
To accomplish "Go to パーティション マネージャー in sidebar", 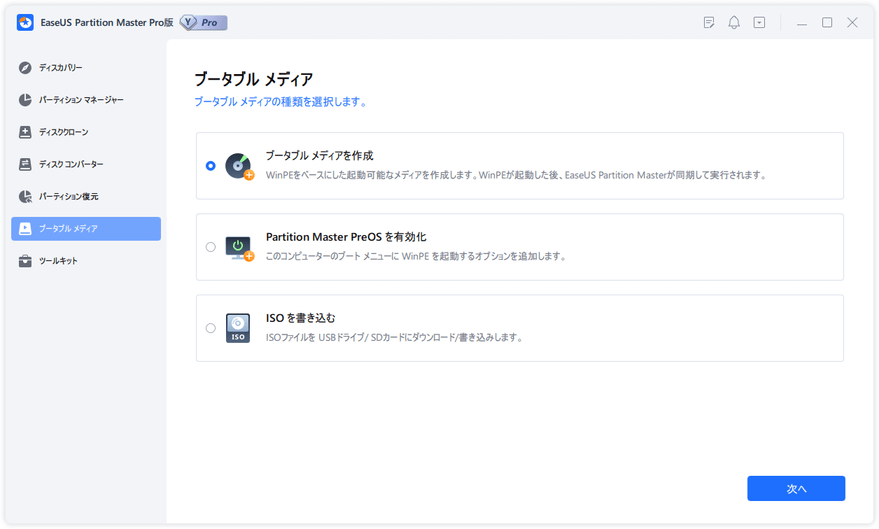I will [x=81, y=100].
